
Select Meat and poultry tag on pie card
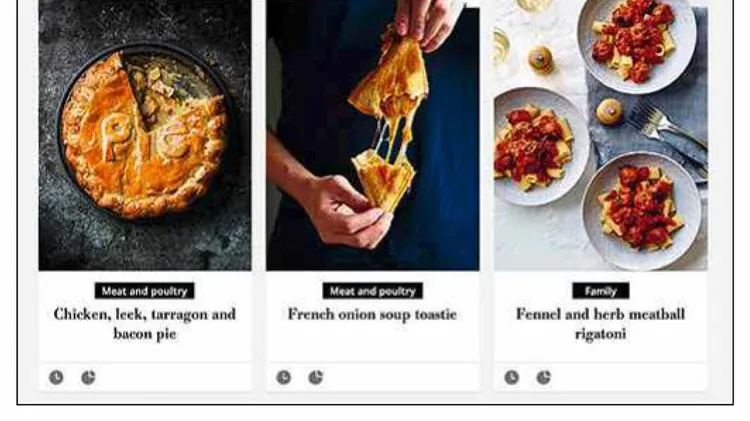[x=144, y=291]
